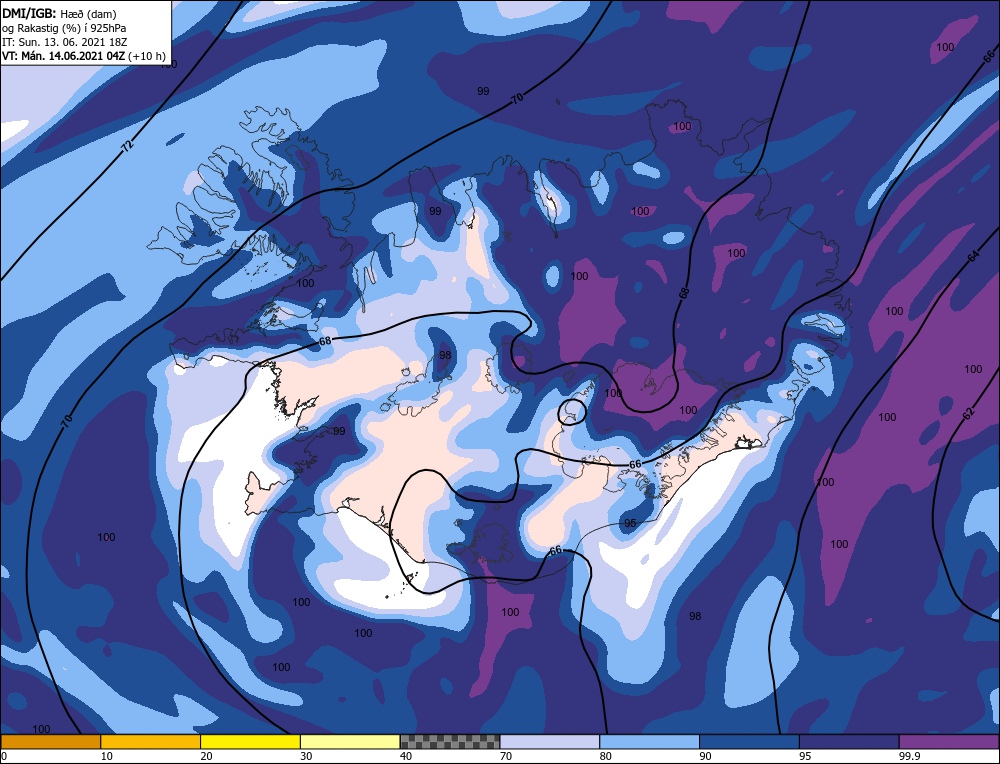Choose the light blue 80–90 legend swatch
The height and width of the screenshot is (764, 1000).
point(649,742)
